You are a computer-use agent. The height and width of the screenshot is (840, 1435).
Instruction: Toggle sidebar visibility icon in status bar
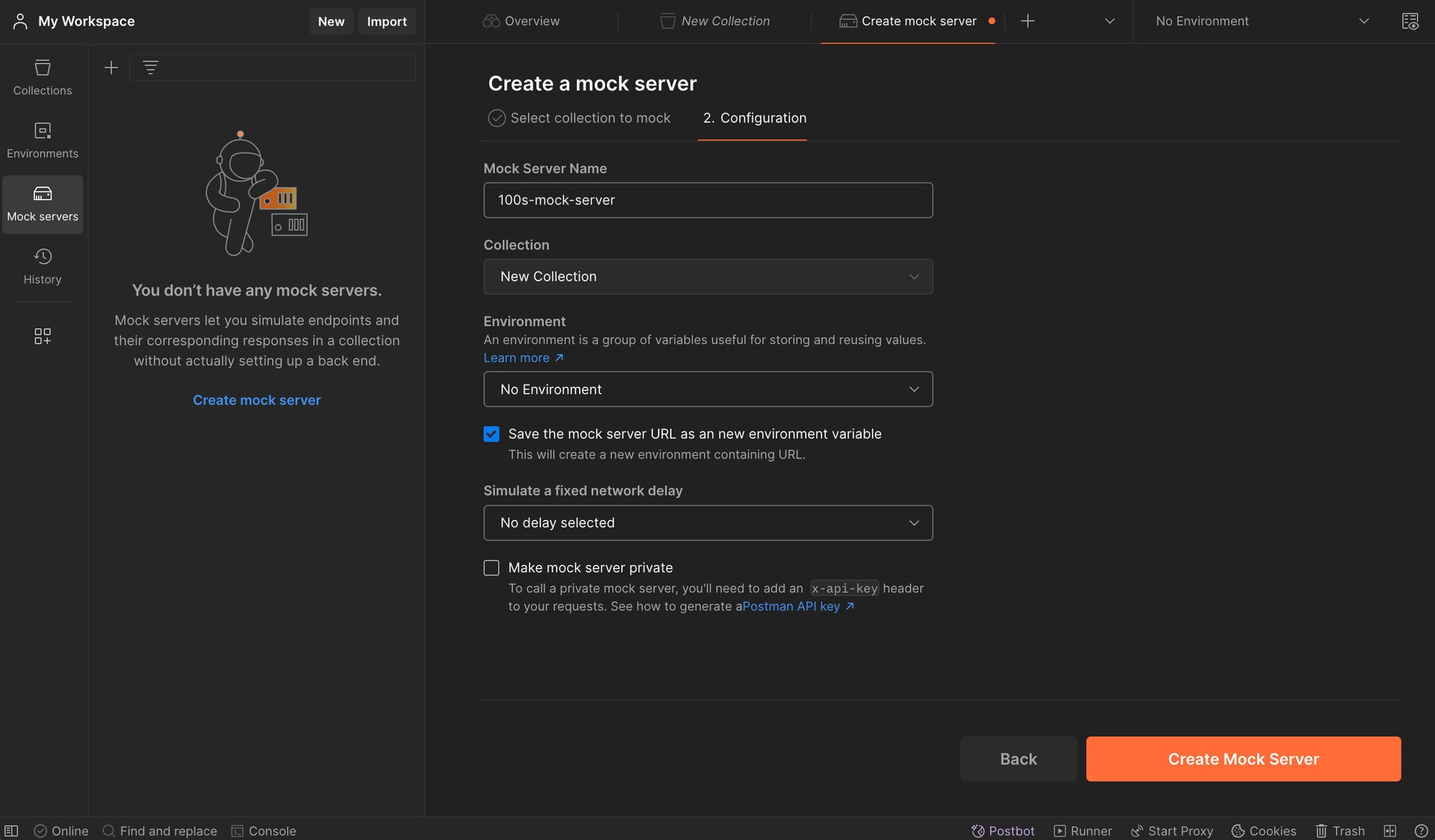pyautogui.click(x=11, y=831)
